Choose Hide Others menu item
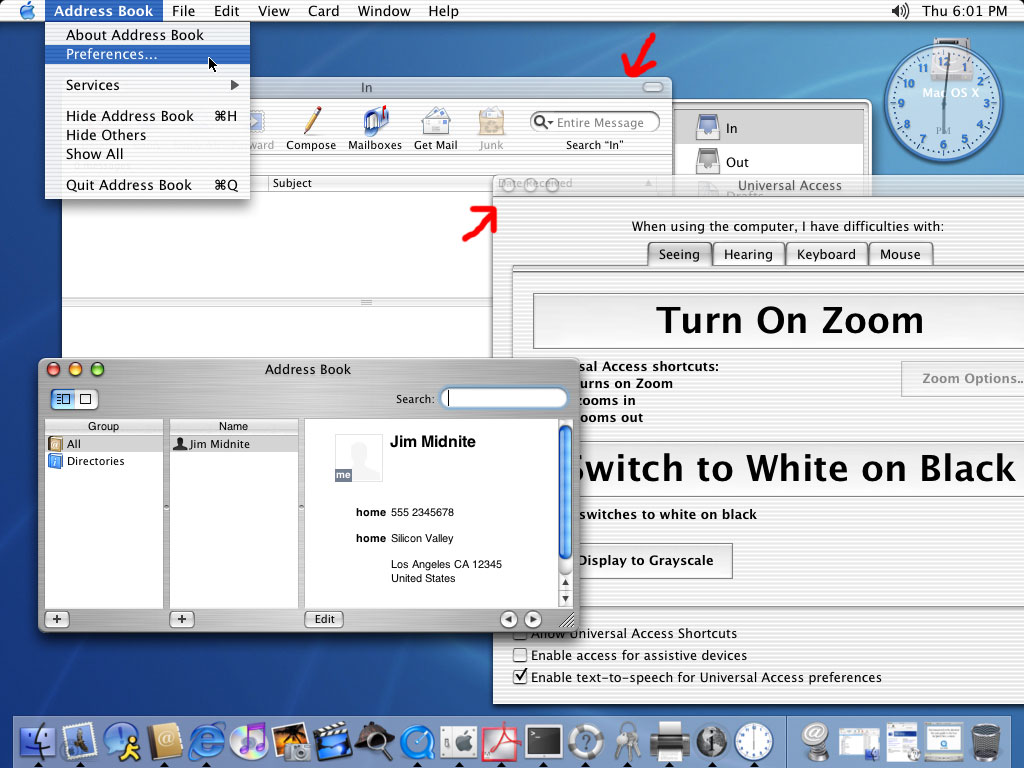Image resolution: width=1024 pixels, height=768 pixels. (148, 135)
